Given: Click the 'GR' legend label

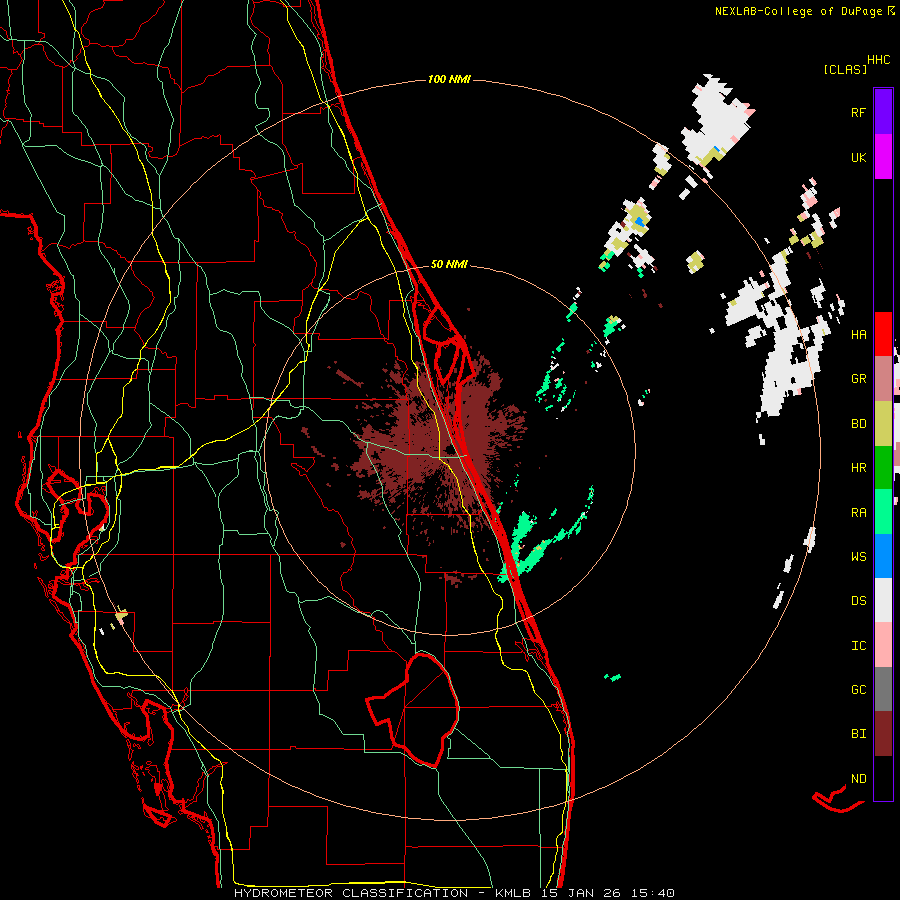Looking at the screenshot, I should [858, 379].
